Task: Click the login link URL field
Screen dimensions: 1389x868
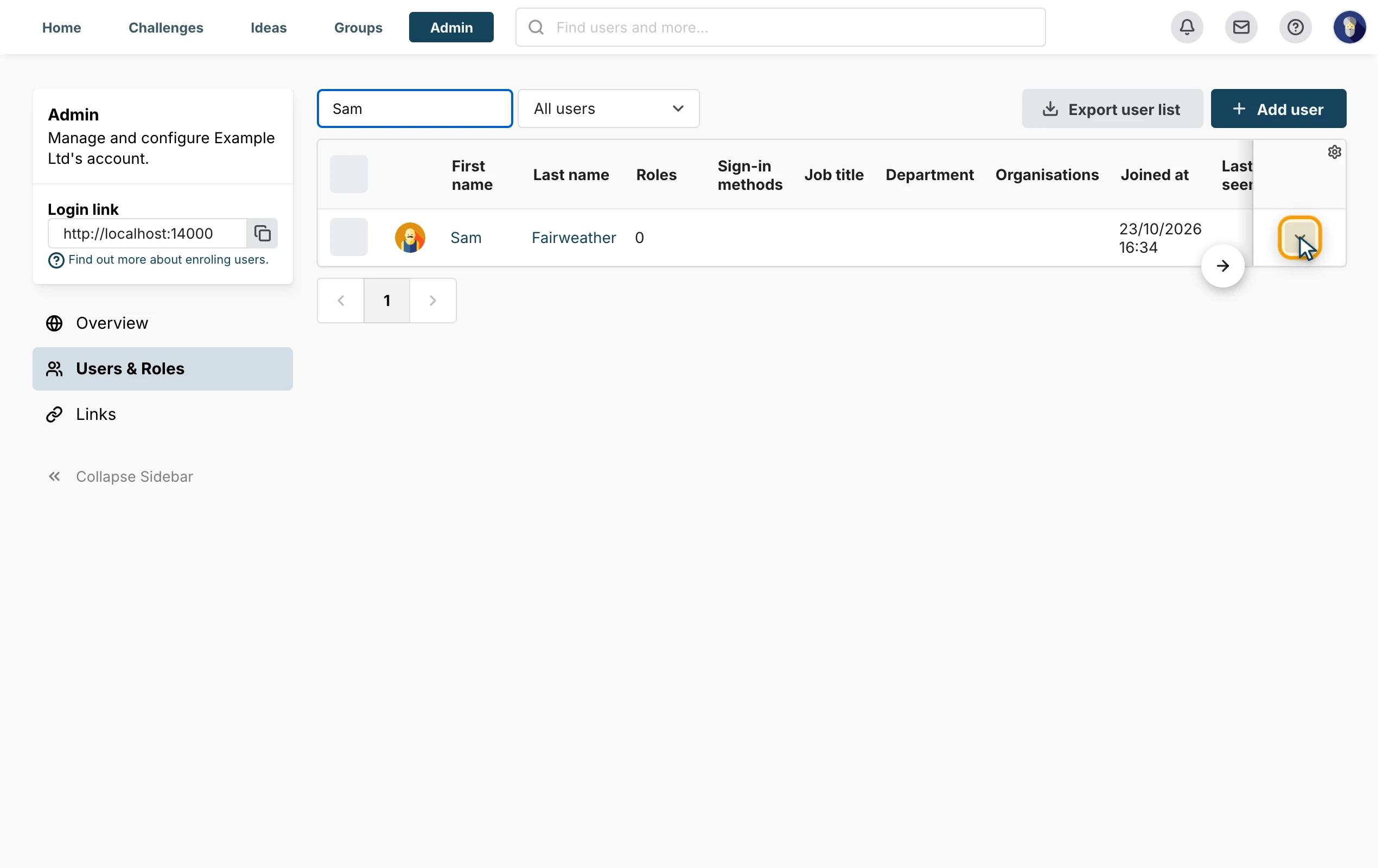Action: pyautogui.click(x=148, y=233)
